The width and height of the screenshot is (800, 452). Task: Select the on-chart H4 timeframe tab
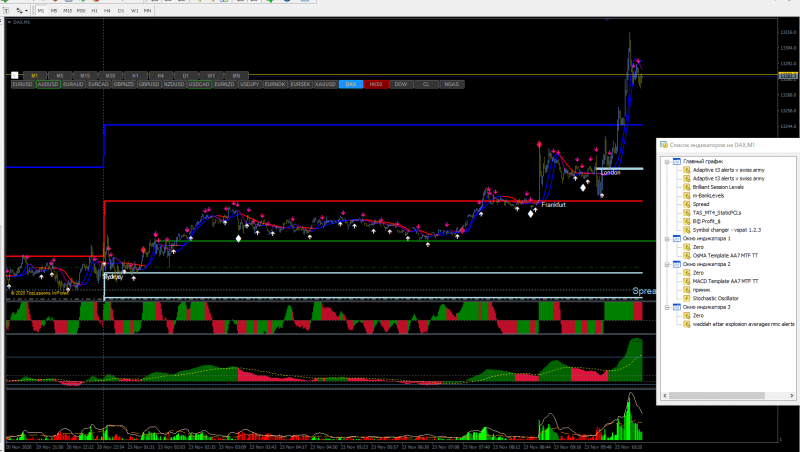tap(161, 76)
